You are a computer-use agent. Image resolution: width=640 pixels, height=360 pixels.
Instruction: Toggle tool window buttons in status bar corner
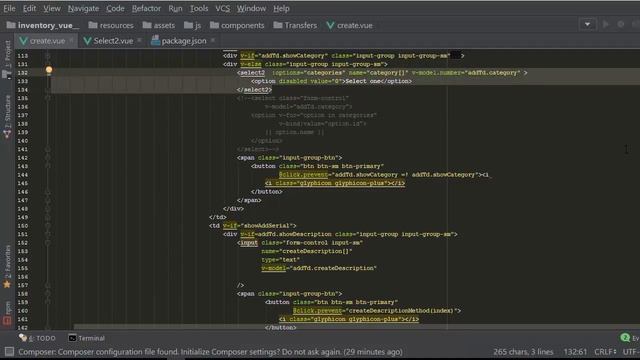[9, 351]
